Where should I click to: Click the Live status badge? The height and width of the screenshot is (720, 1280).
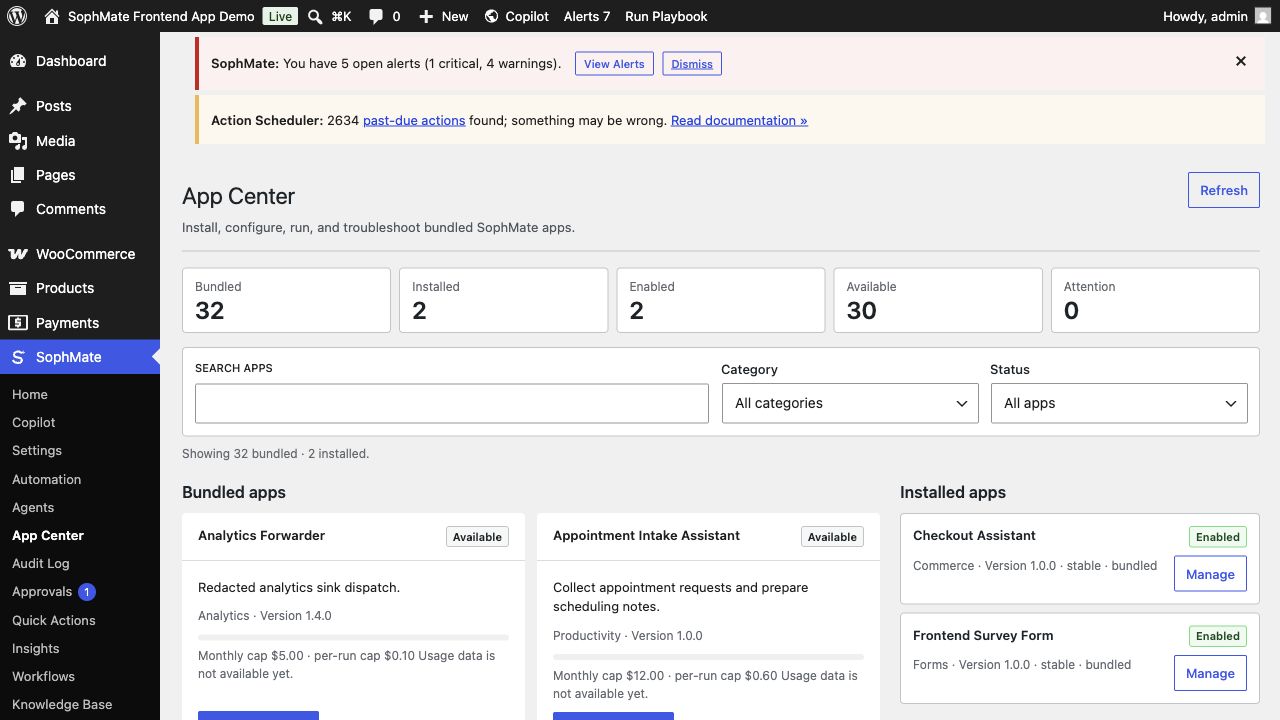pos(280,16)
